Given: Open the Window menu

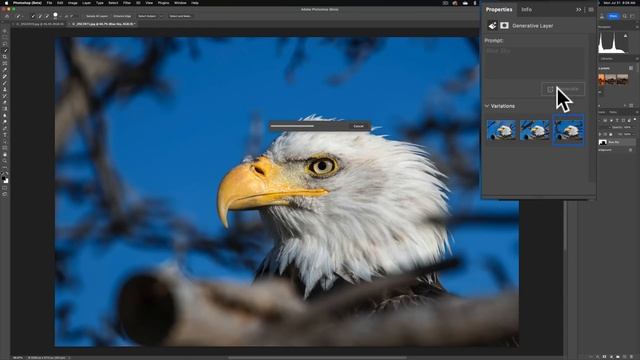Looking at the screenshot, I should 180,3.
